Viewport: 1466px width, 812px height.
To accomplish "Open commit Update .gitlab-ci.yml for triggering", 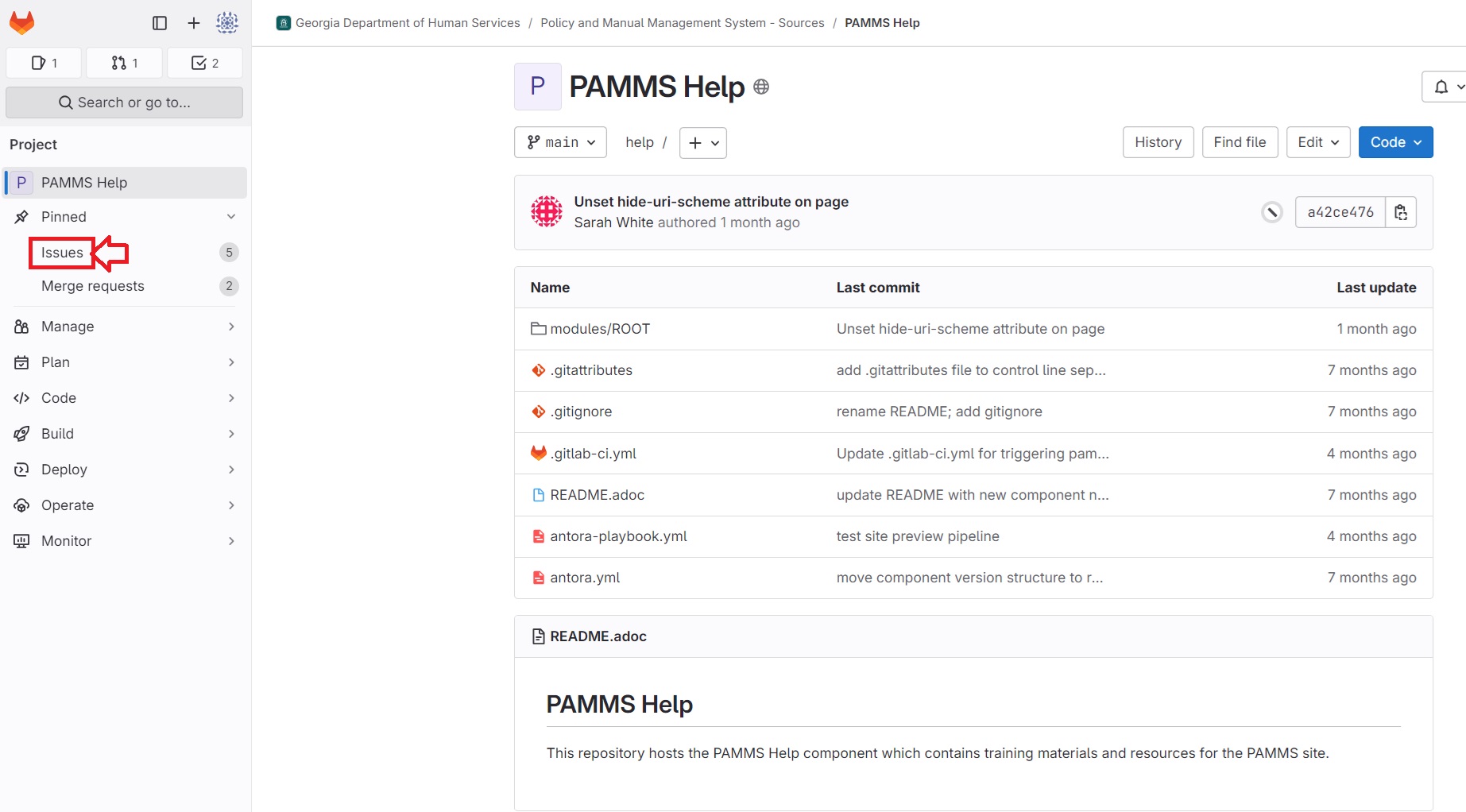I will click(973, 454).
